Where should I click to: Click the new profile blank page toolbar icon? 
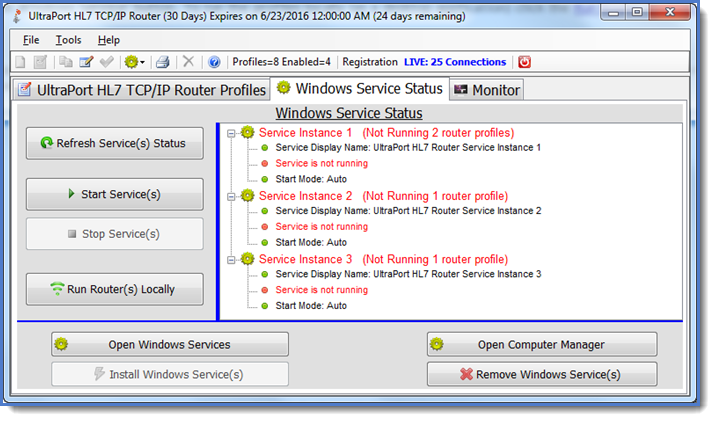(21, 62)
